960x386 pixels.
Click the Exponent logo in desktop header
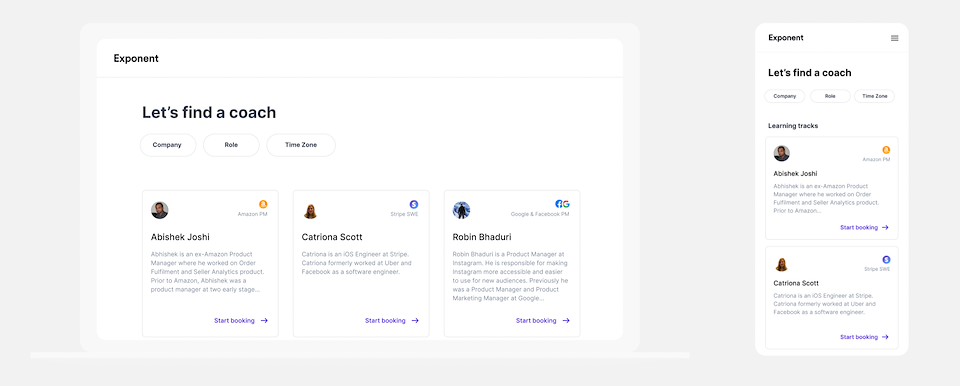click(136, 59)
